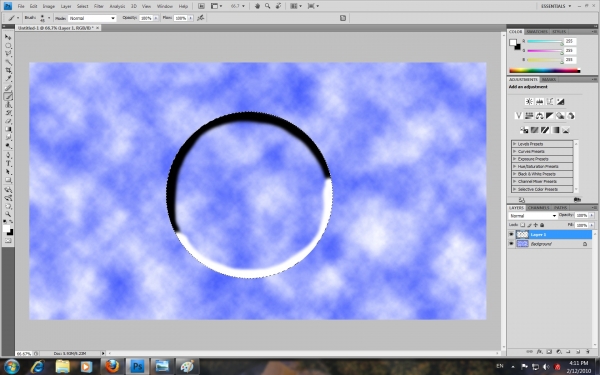Click the add layer mask icon
This screenshot has width=600, height=375.
[549, 351]
